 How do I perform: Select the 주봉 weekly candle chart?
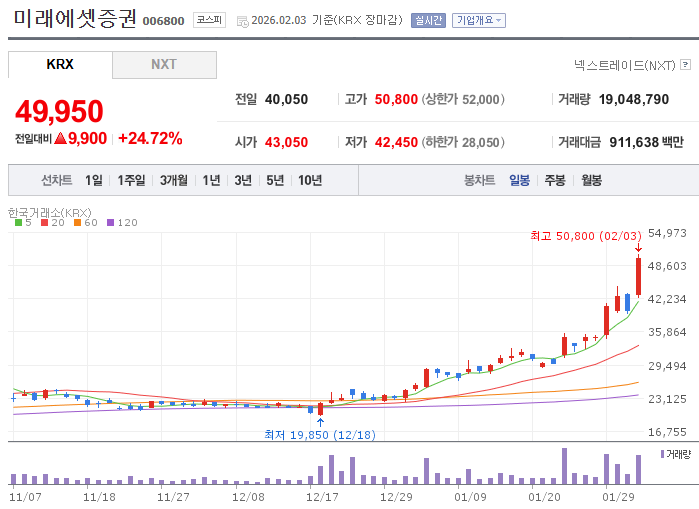555,181
